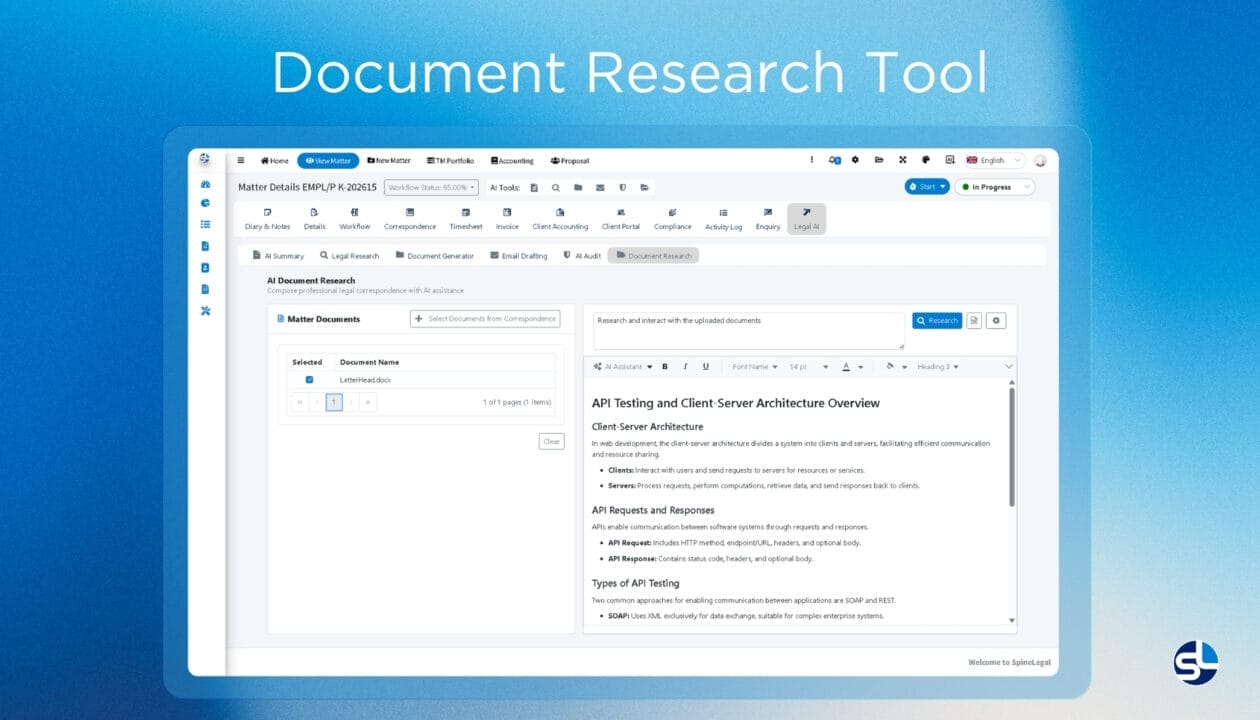The width and height of the screenshot is (1260, 720).
Task: Toggle underline formatting in the editor
Action: (705, 366)
